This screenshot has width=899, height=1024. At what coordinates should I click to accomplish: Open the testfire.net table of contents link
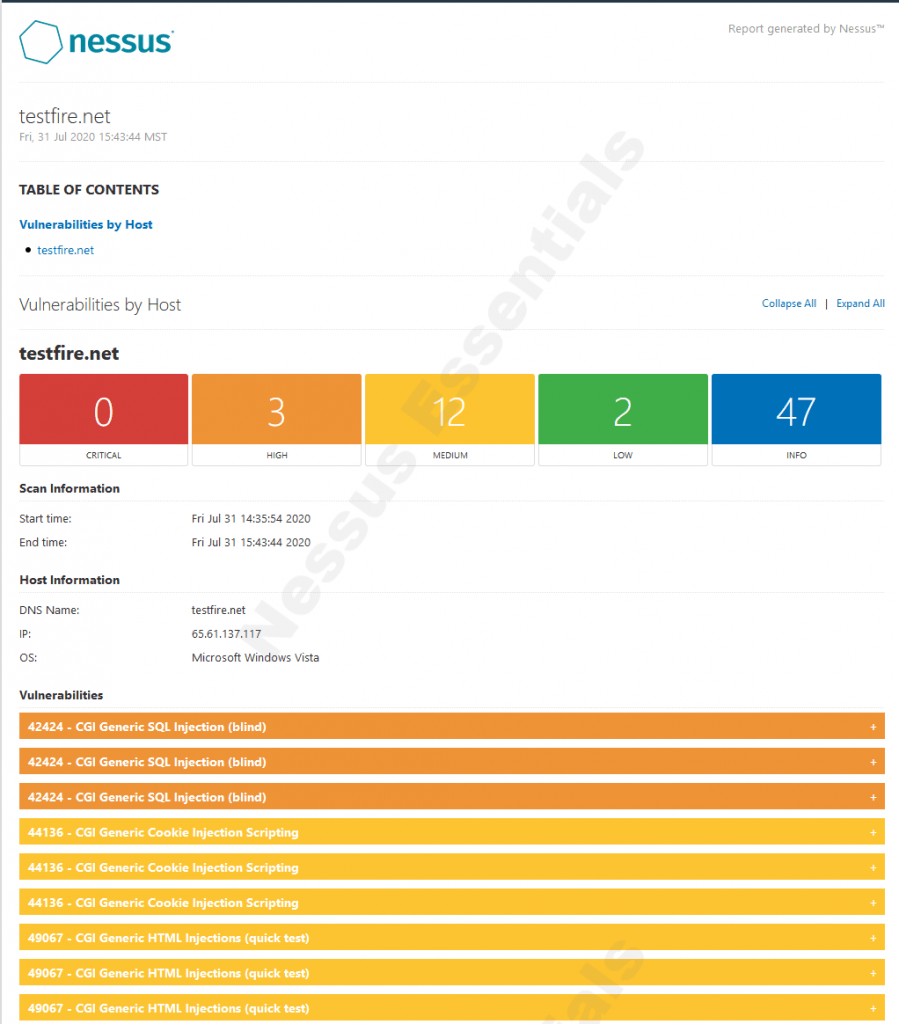pos(65,250)
